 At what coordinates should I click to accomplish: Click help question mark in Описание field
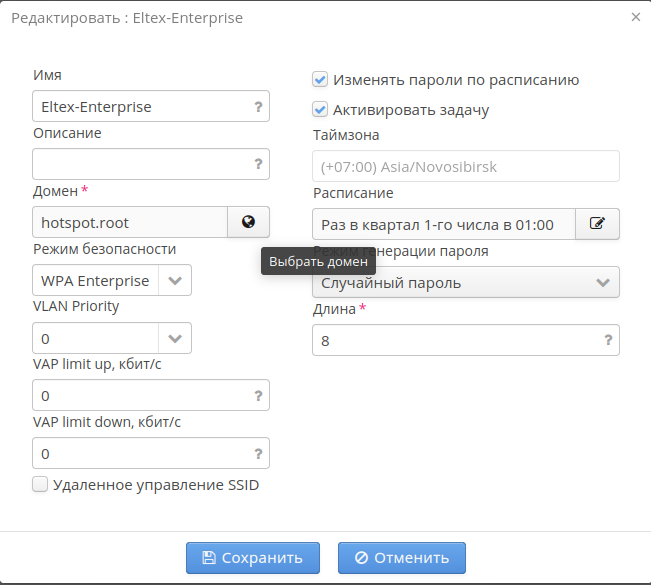pyautogui.click(x=258, y=164)
